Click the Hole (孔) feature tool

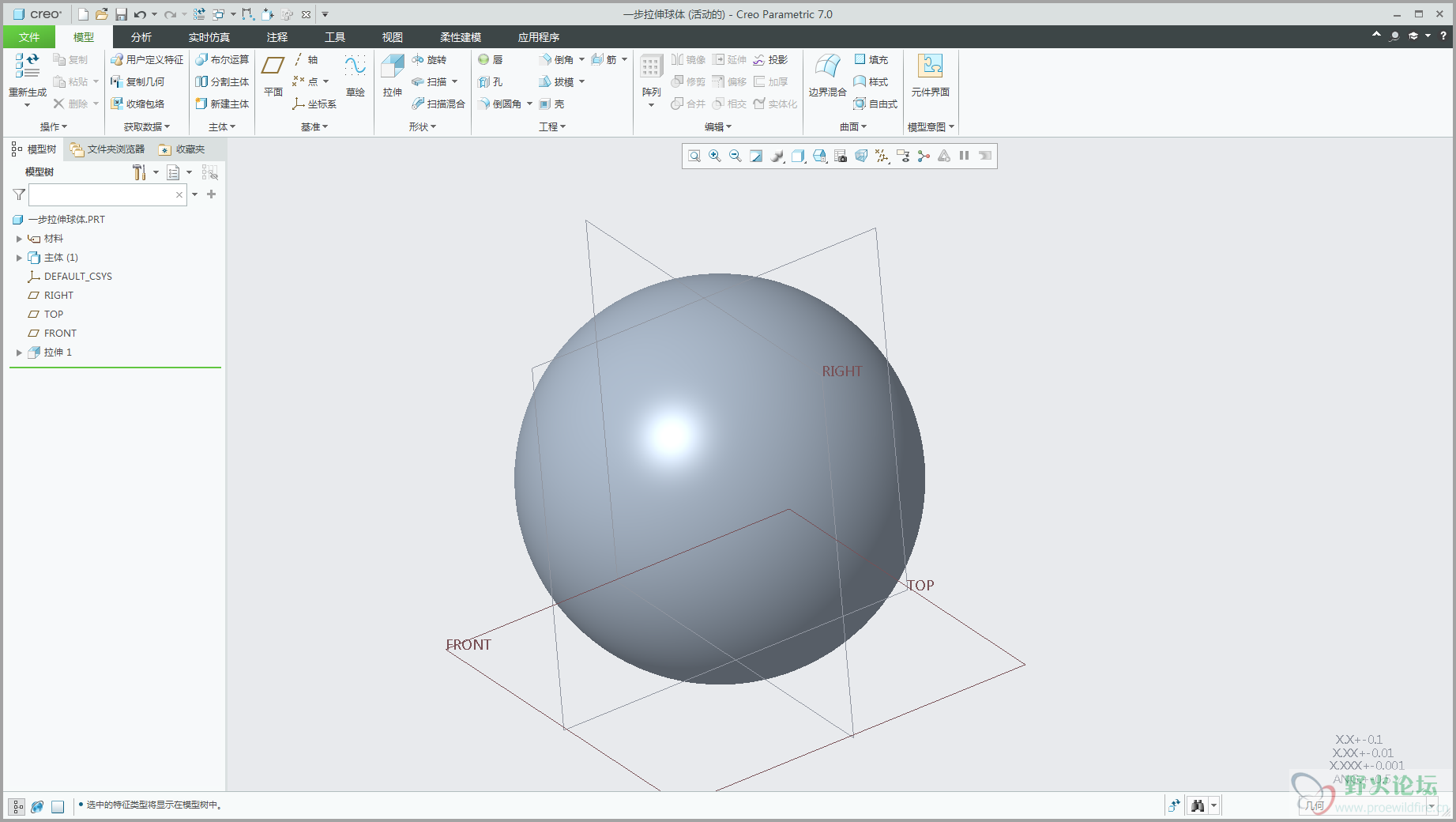[491, 81]
